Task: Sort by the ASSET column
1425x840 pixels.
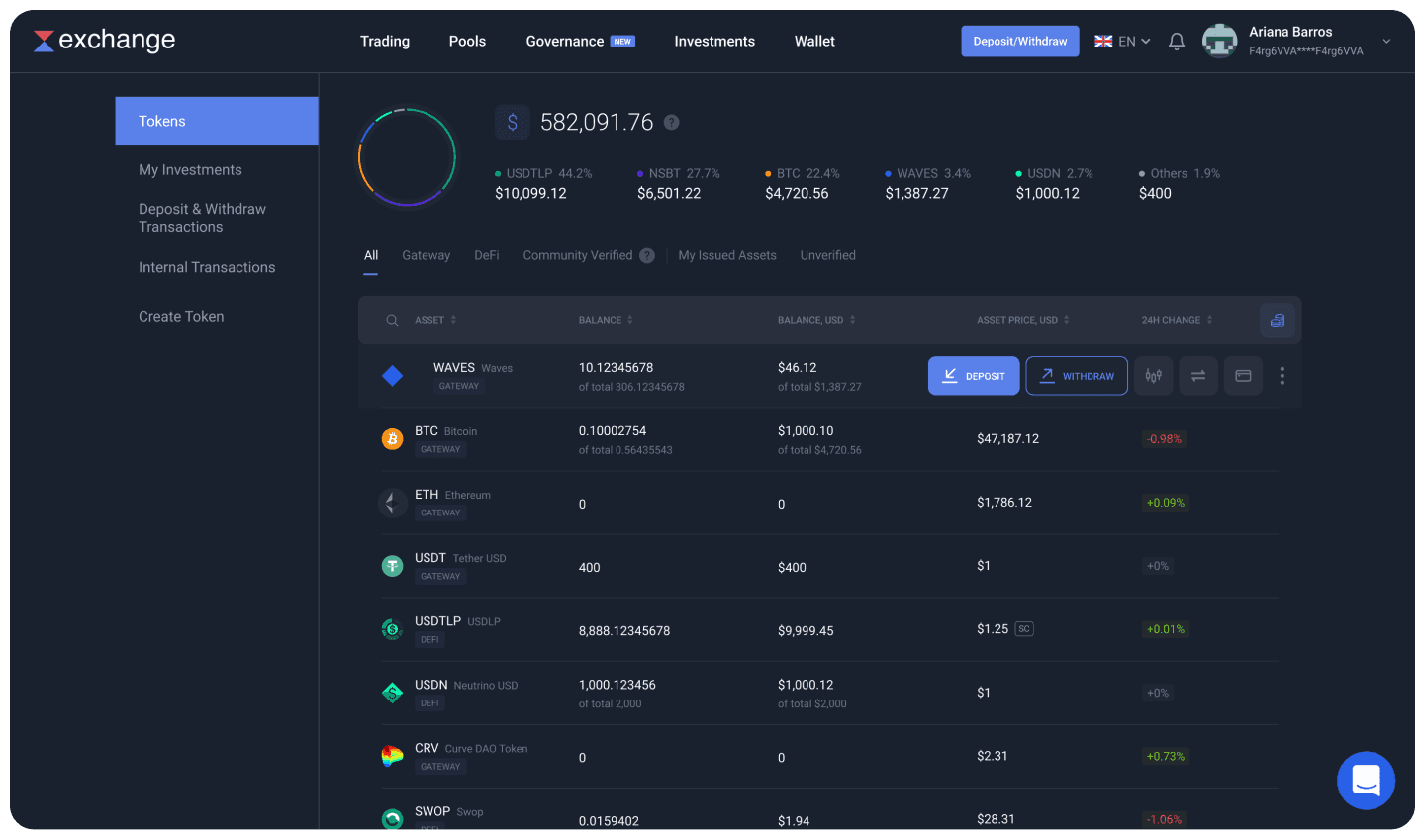Action: coord(435,320)
